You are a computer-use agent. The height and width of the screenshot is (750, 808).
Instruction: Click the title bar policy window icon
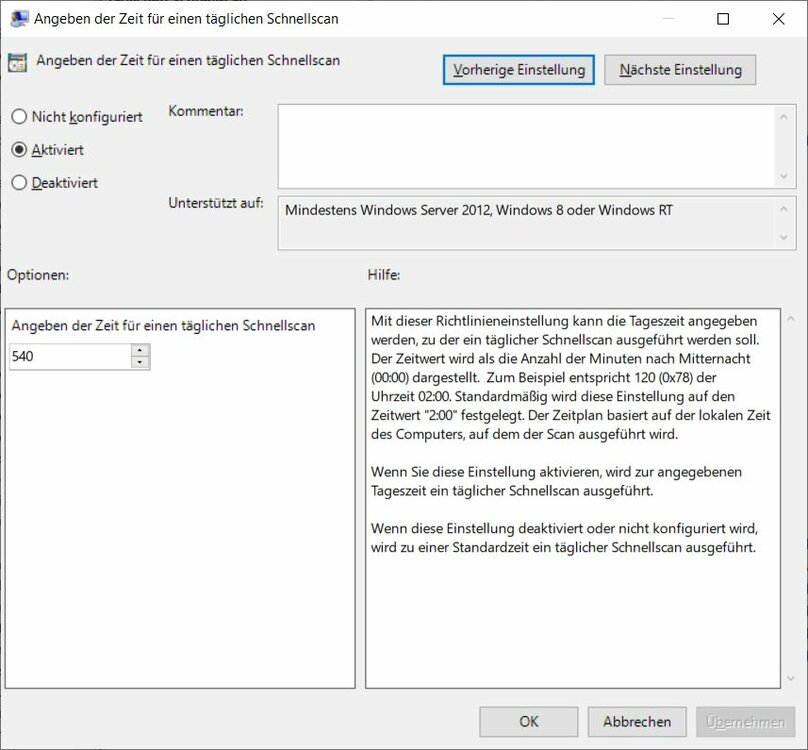(x=18, y=18)
